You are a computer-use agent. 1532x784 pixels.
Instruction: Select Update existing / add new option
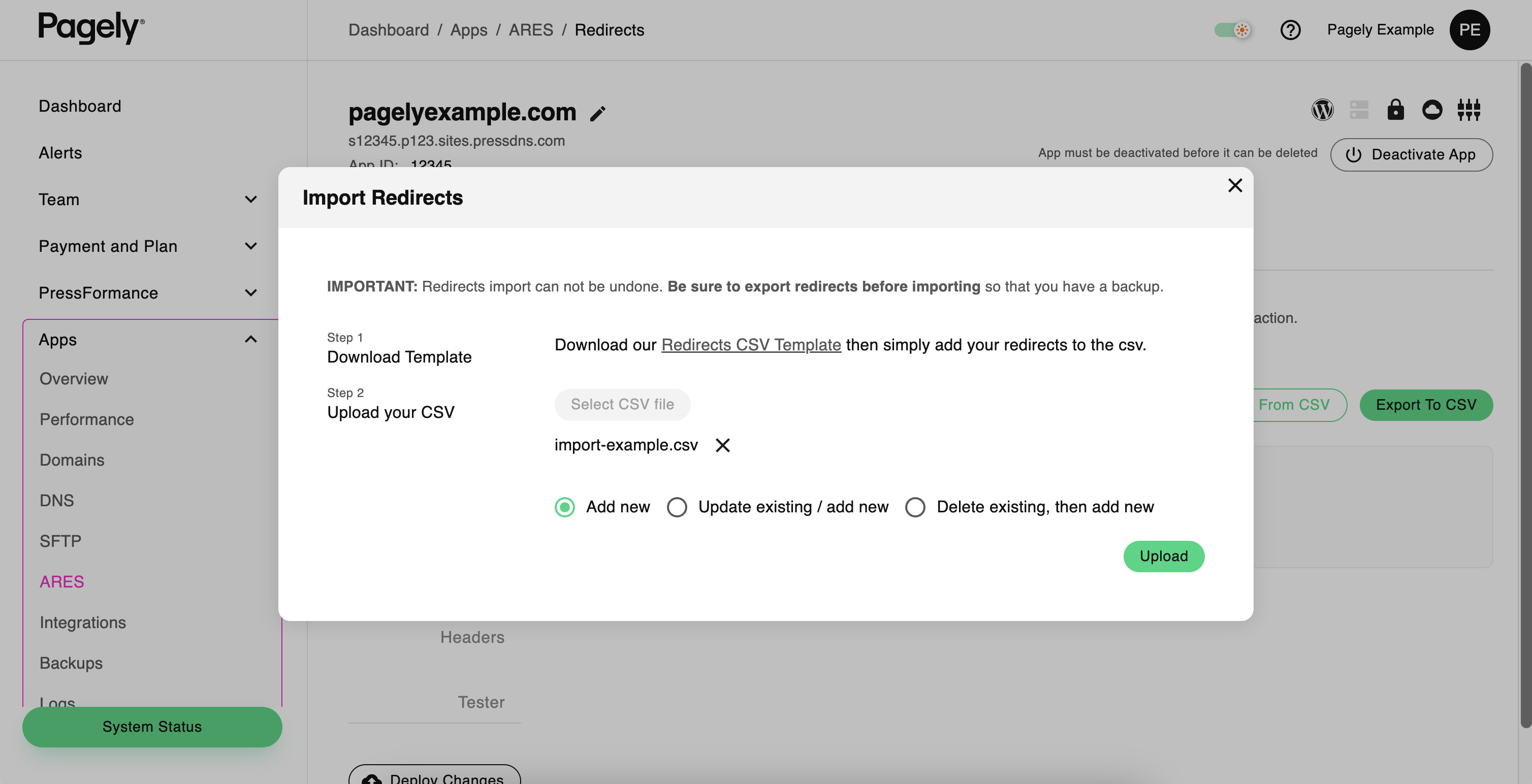(x=677, y=507)
